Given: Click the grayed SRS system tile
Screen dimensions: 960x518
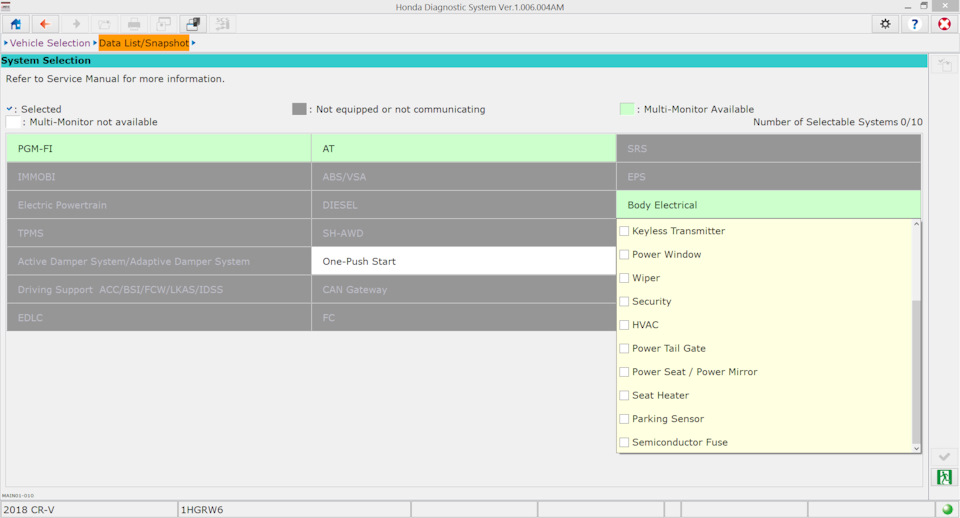Looking at the screenshot, I should click(x=768, y=148).
